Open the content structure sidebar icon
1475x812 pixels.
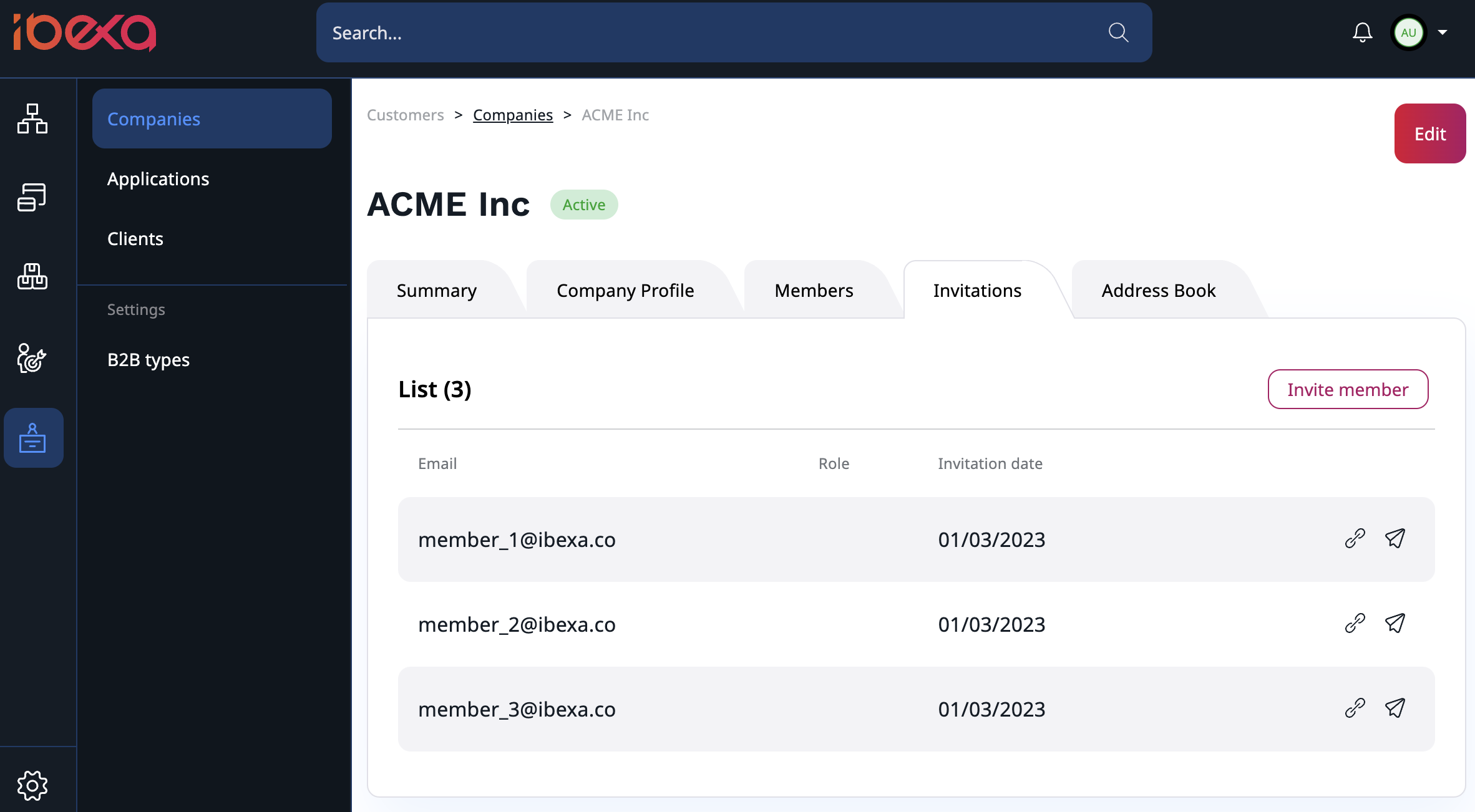point(32,118)
